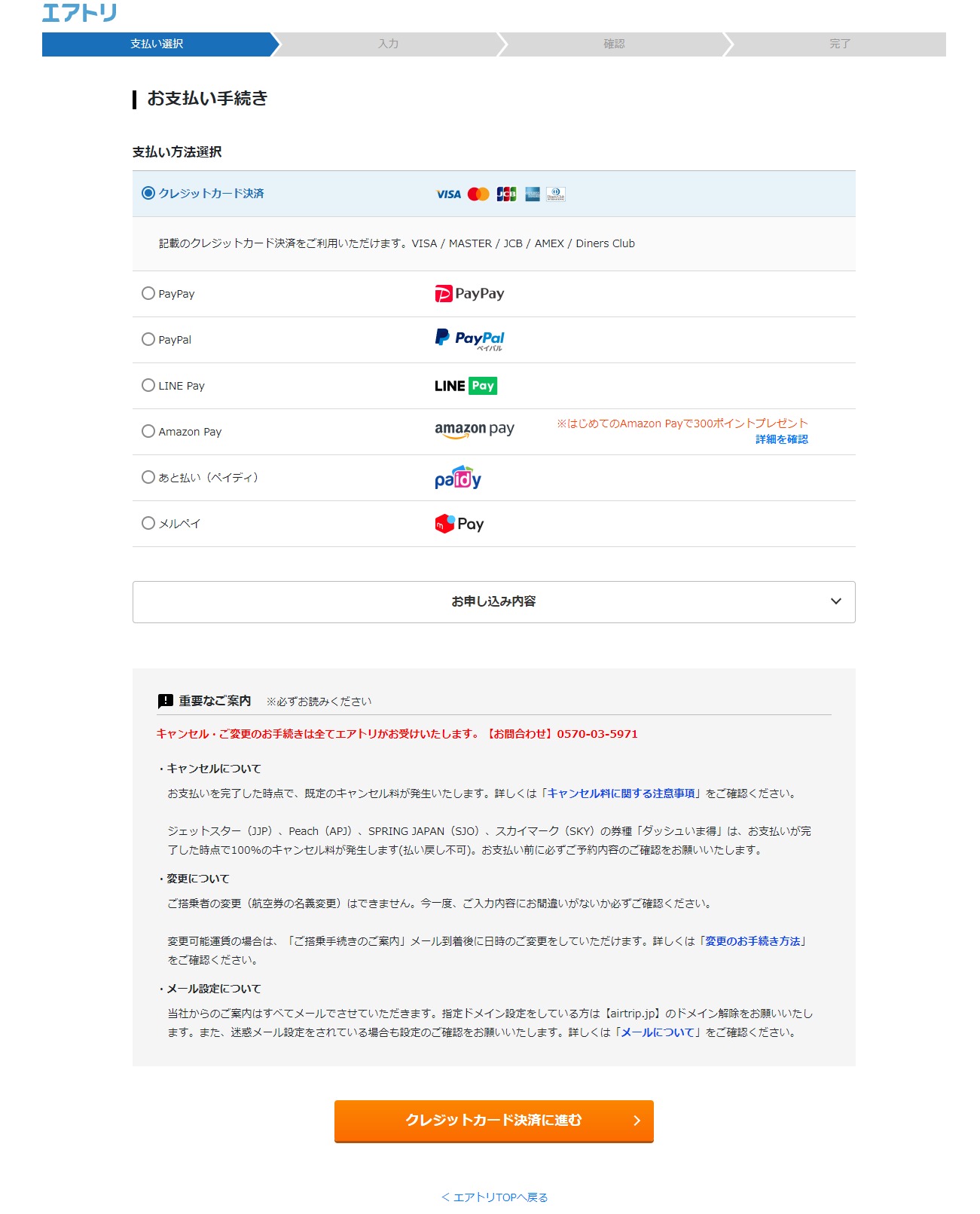Select the あと払い（ペイディ）radio button
Viewport: 980px width, 1214px height.
(148, 478)
